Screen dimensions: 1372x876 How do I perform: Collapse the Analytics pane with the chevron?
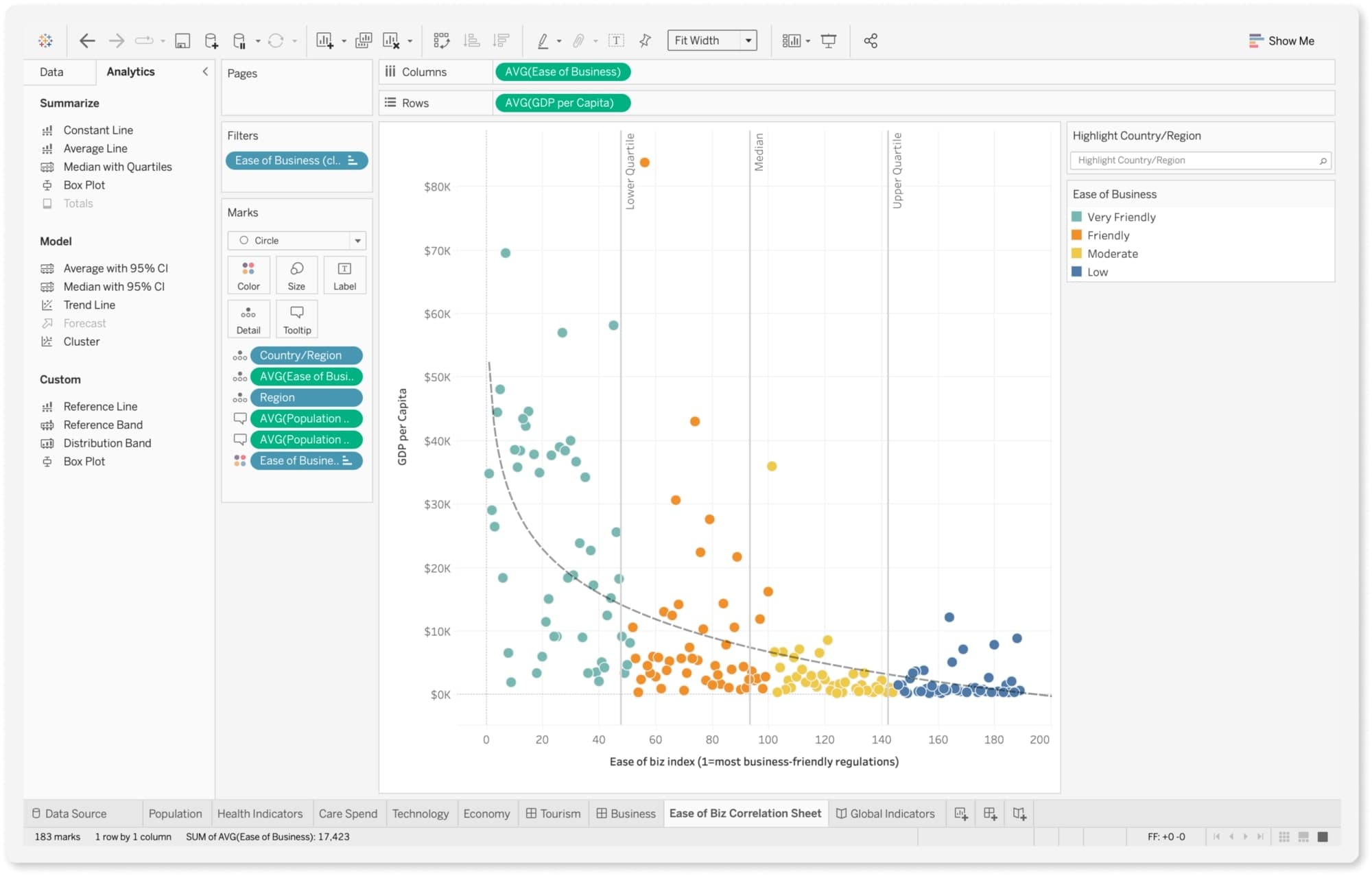pyautogui.click(x=204, y=71)
